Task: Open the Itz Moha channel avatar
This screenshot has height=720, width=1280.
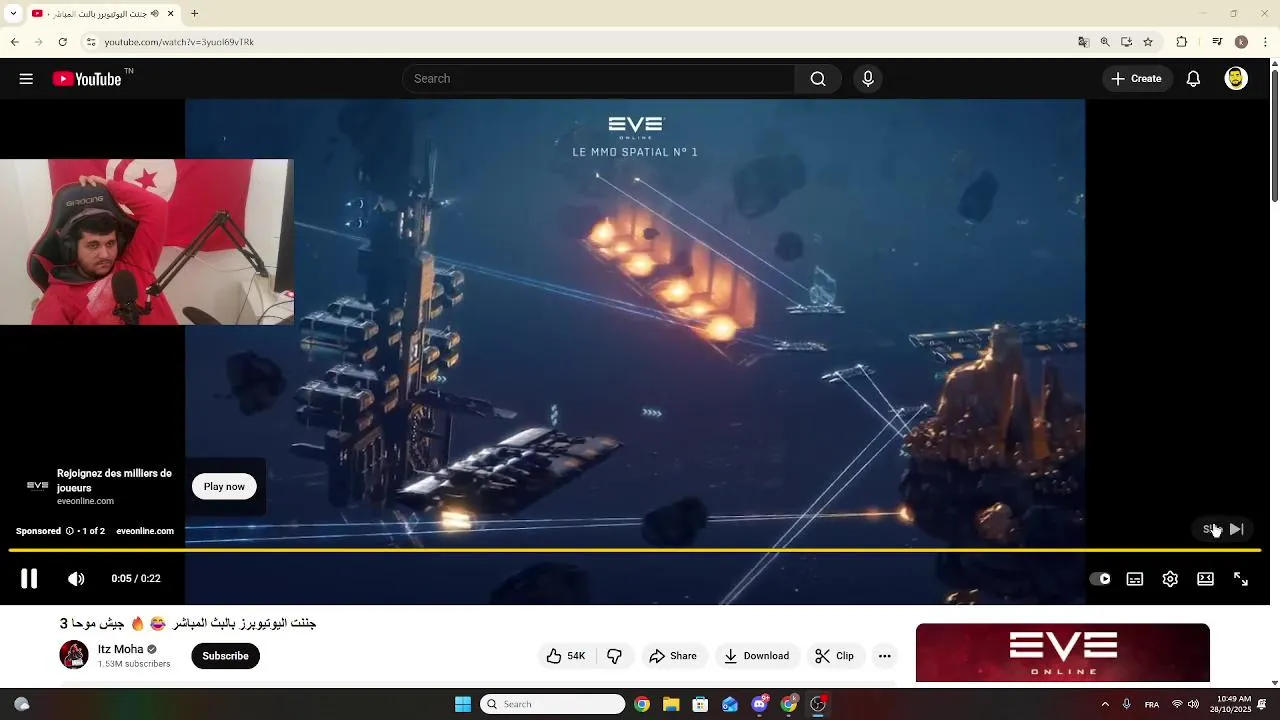Action: (x=74, y=655)
